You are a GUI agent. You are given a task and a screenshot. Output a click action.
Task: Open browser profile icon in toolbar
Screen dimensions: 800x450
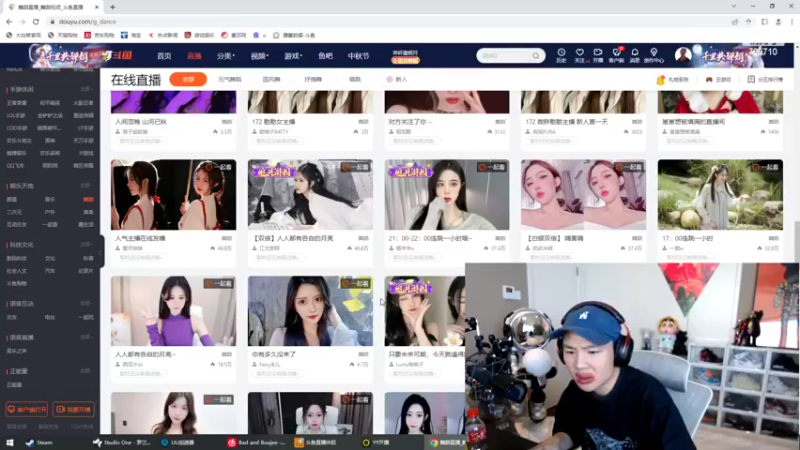(779, 21)
